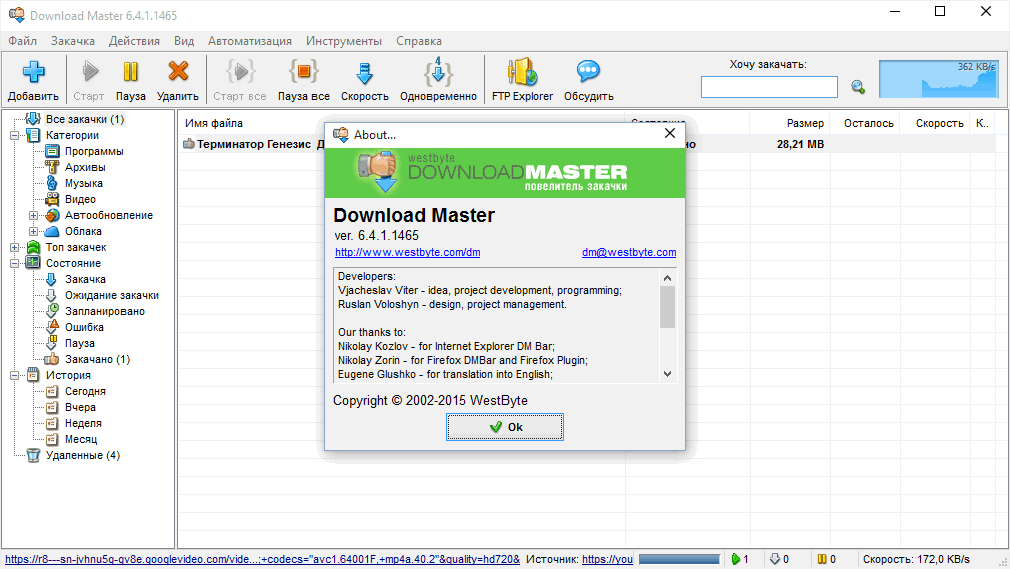Expand the Автообновление tree node

coord(33,215)
